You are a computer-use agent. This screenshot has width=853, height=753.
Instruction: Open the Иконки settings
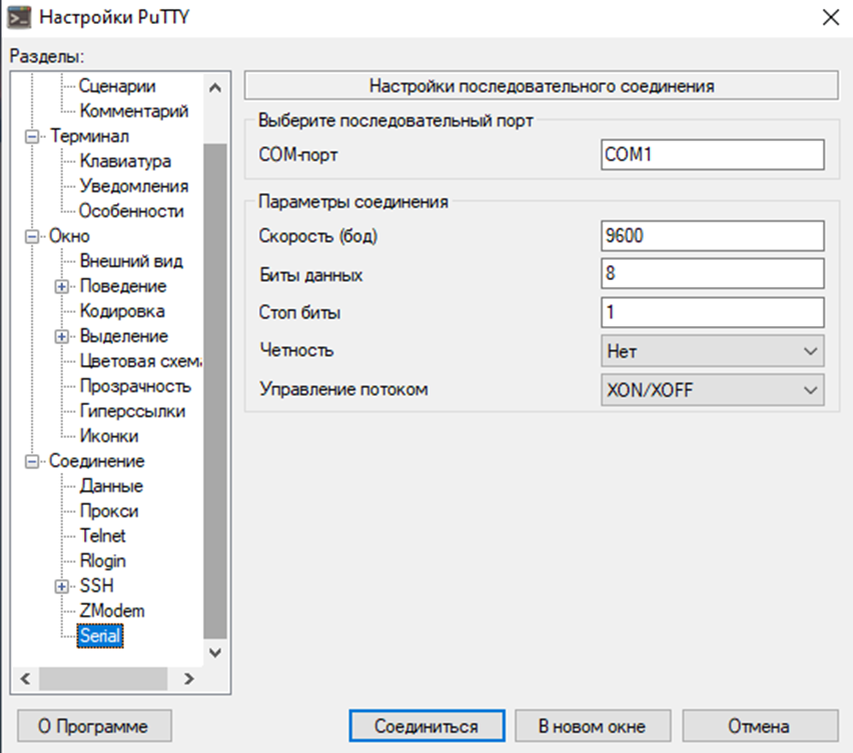pos(109,436)
